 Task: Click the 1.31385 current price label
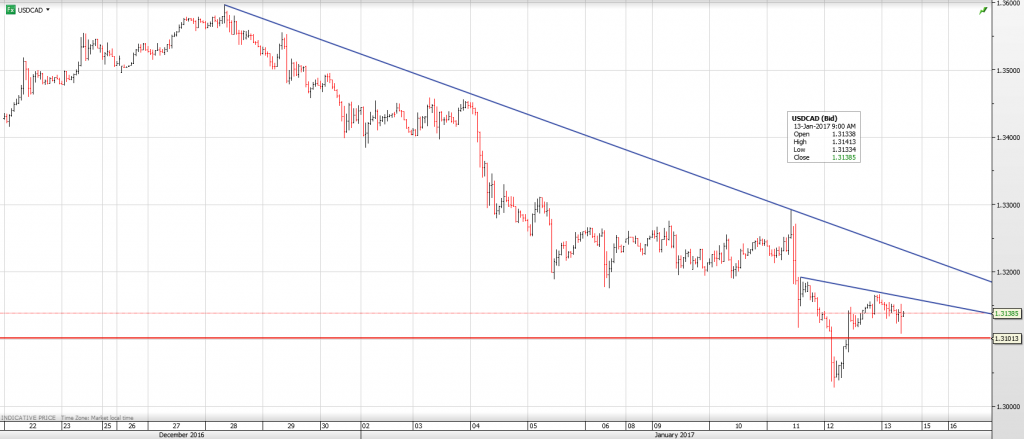click(1006, 313)
